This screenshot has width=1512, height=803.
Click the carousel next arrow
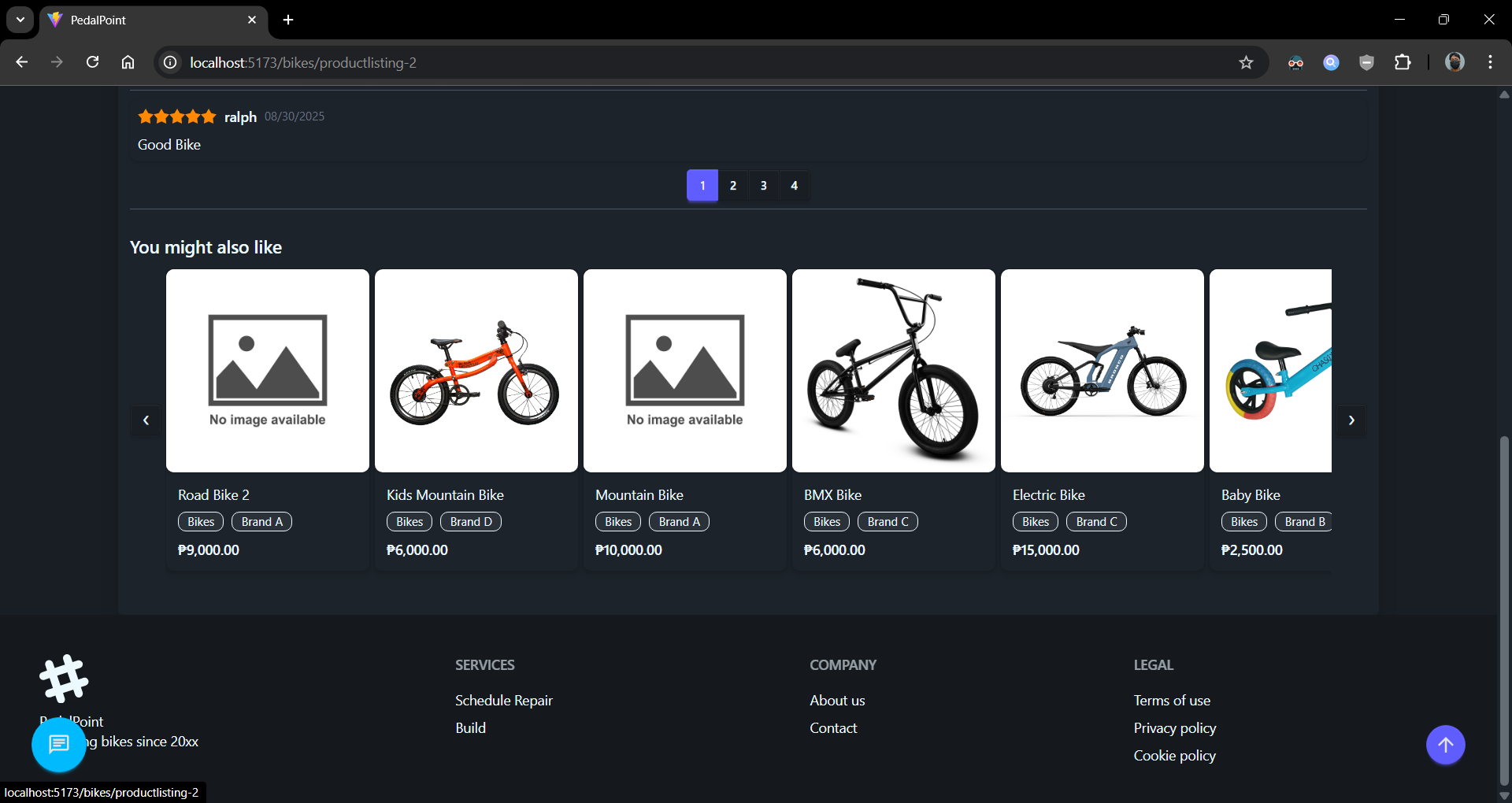[1351, 420]
